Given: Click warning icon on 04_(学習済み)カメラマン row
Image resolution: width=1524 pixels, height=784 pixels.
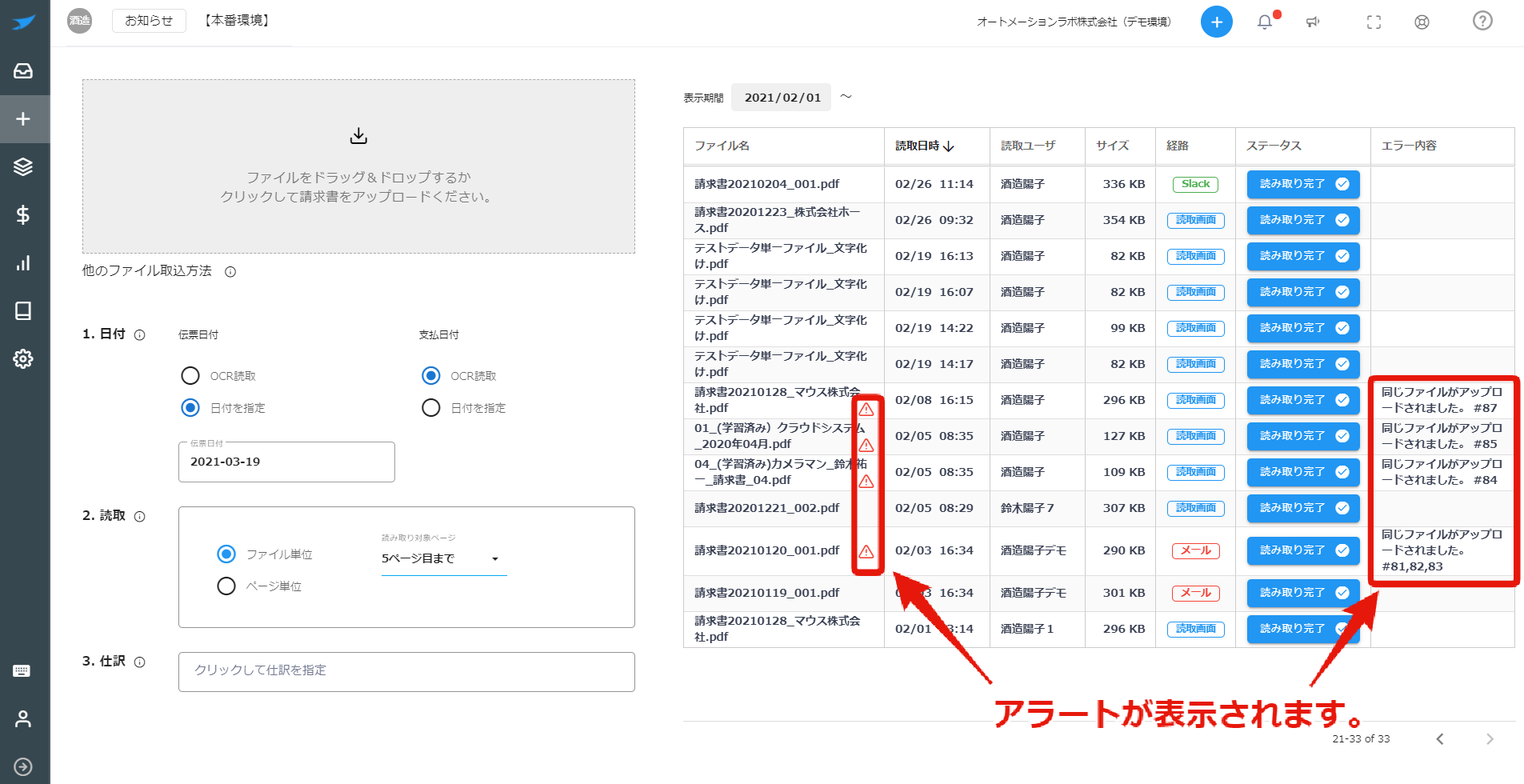Looking at the screenshot, I should (866, 482).
